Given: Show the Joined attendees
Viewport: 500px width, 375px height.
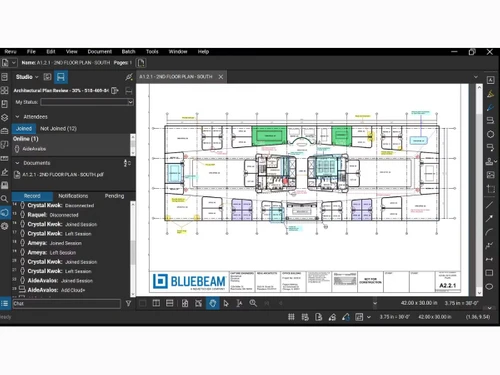Looking at the screenshot, I should 24,128.
